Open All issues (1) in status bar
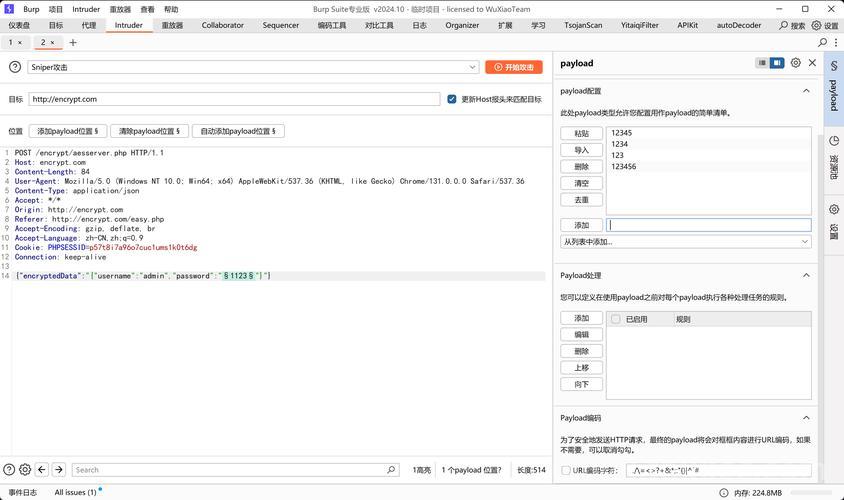Image resolution: width=844 pixels, height=500 pixels. 75,492
